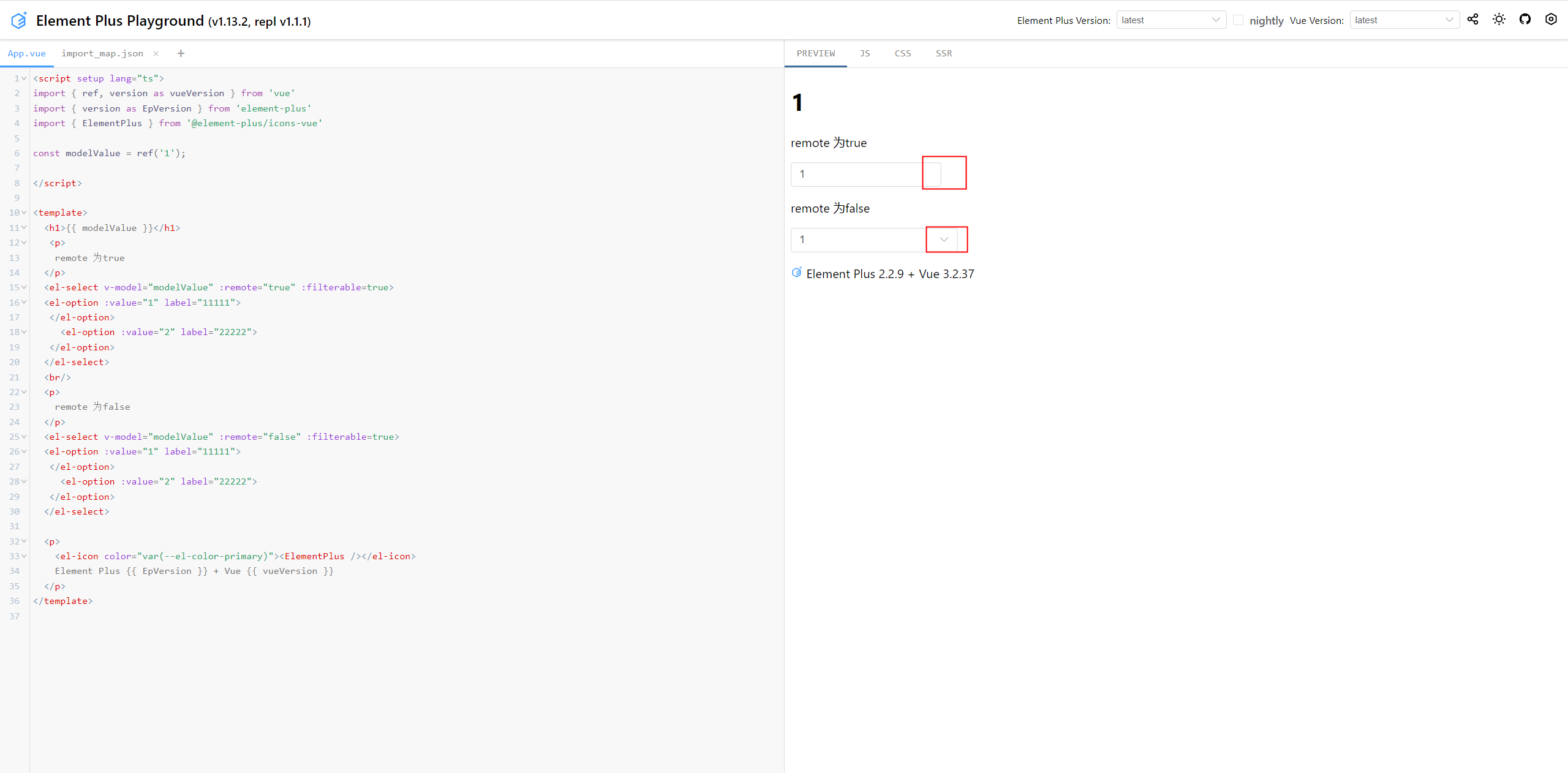This screenshot has width=1568, height=773.
Task: Toggle dark mode with sun icon
Action: 1499,20
